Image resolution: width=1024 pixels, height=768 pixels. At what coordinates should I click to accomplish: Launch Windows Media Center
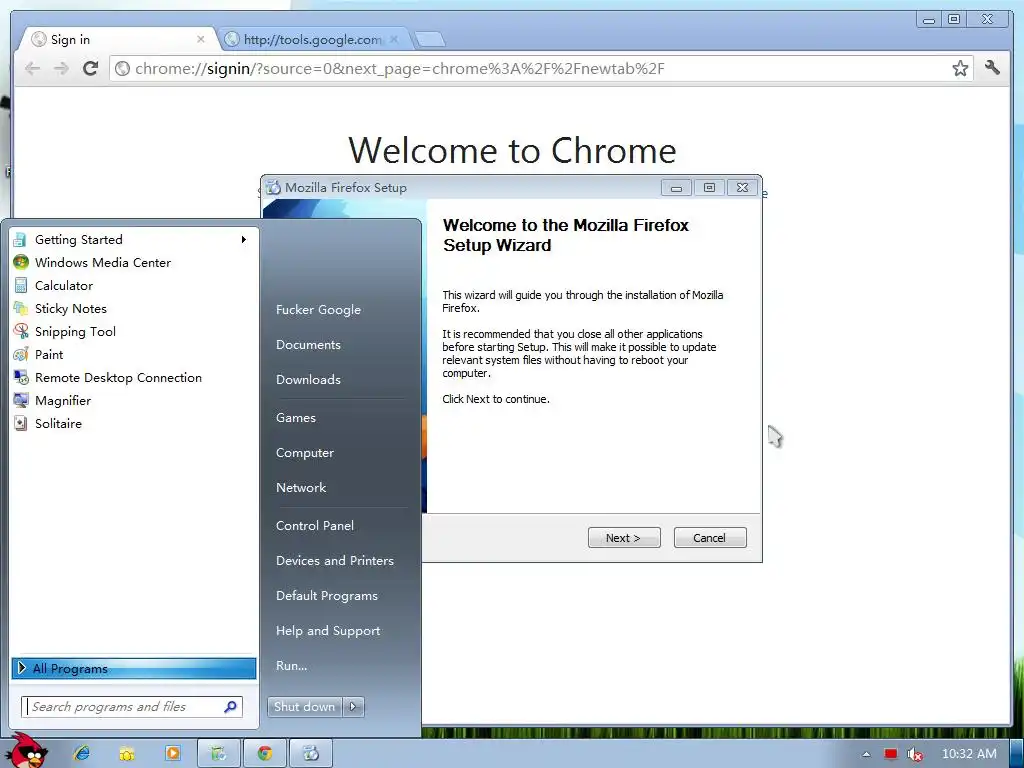[x=133, y=263]
